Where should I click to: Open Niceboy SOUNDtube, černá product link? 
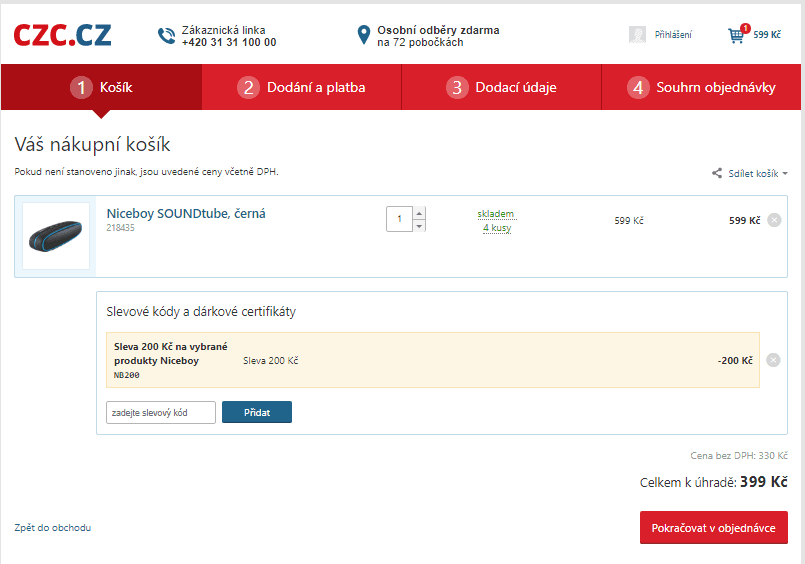click(186, 213)
